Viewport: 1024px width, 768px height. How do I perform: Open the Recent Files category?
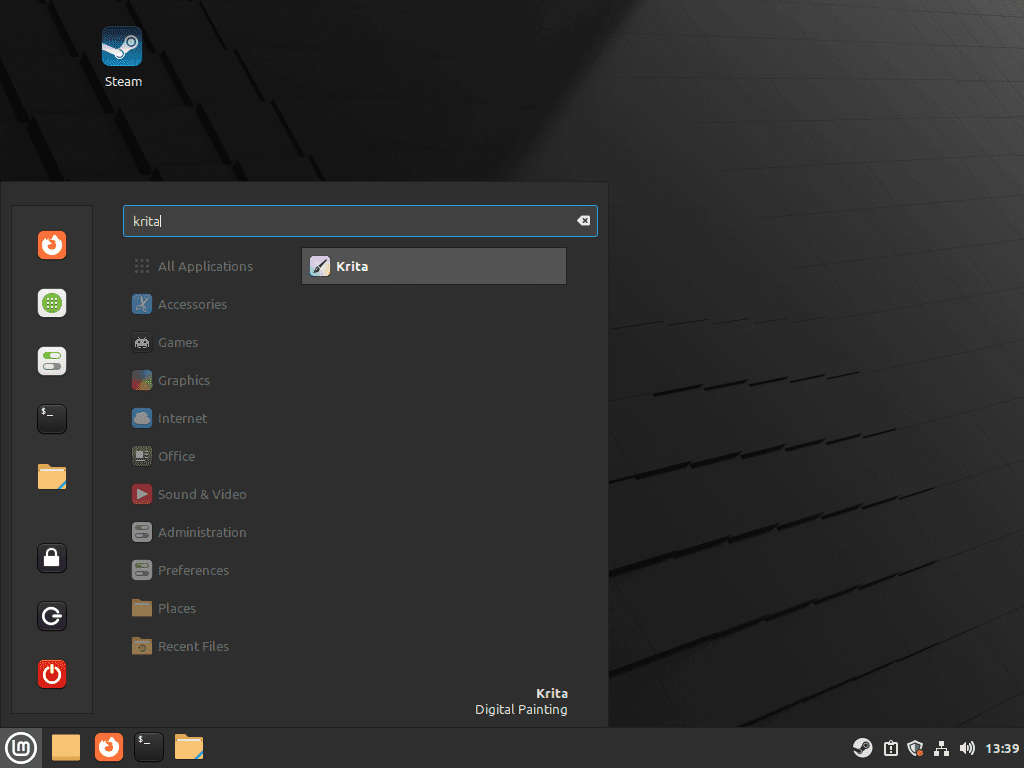(x=192, y=646)
